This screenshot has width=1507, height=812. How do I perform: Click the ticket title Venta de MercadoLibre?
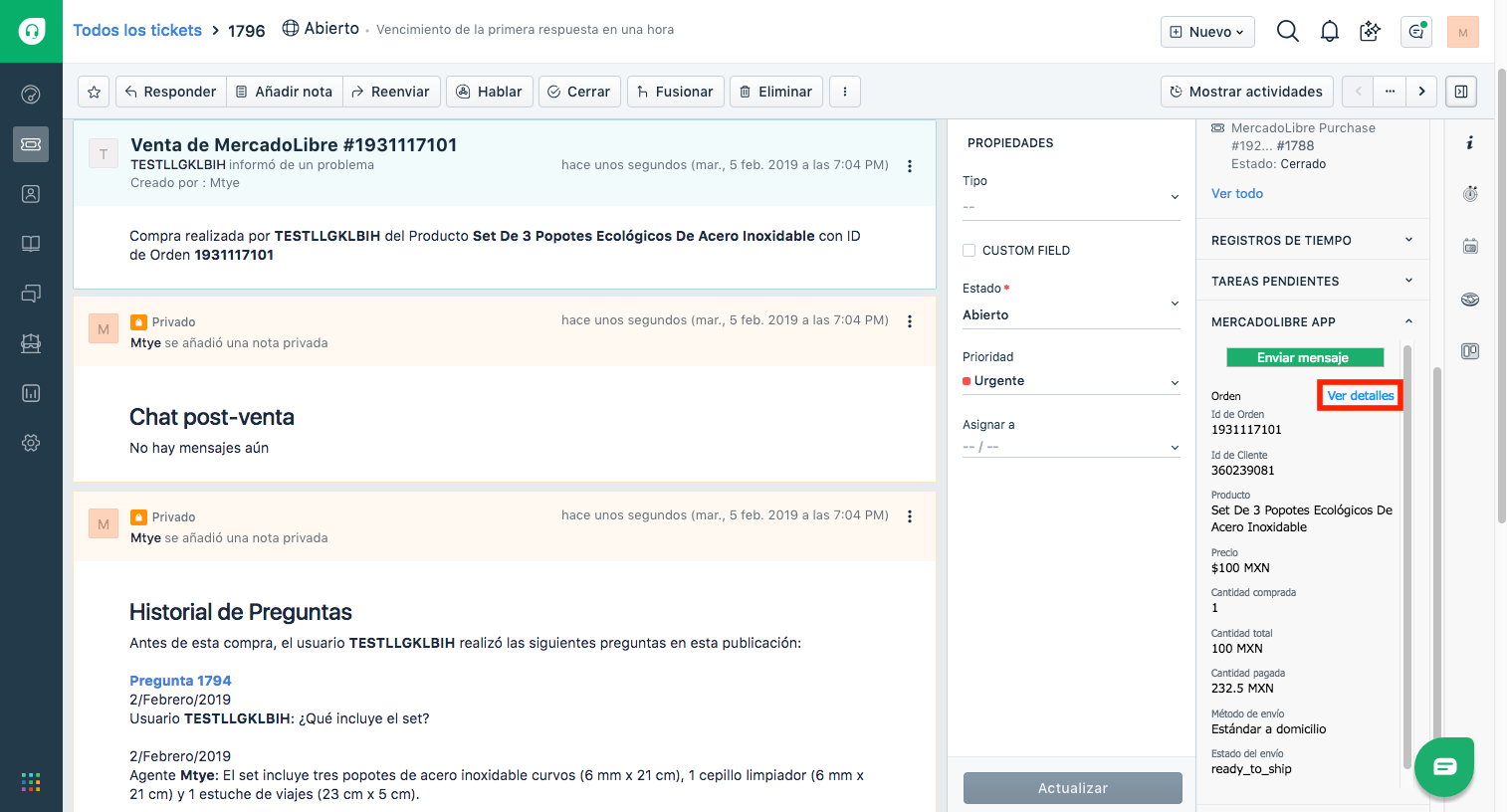coord(294,145)
